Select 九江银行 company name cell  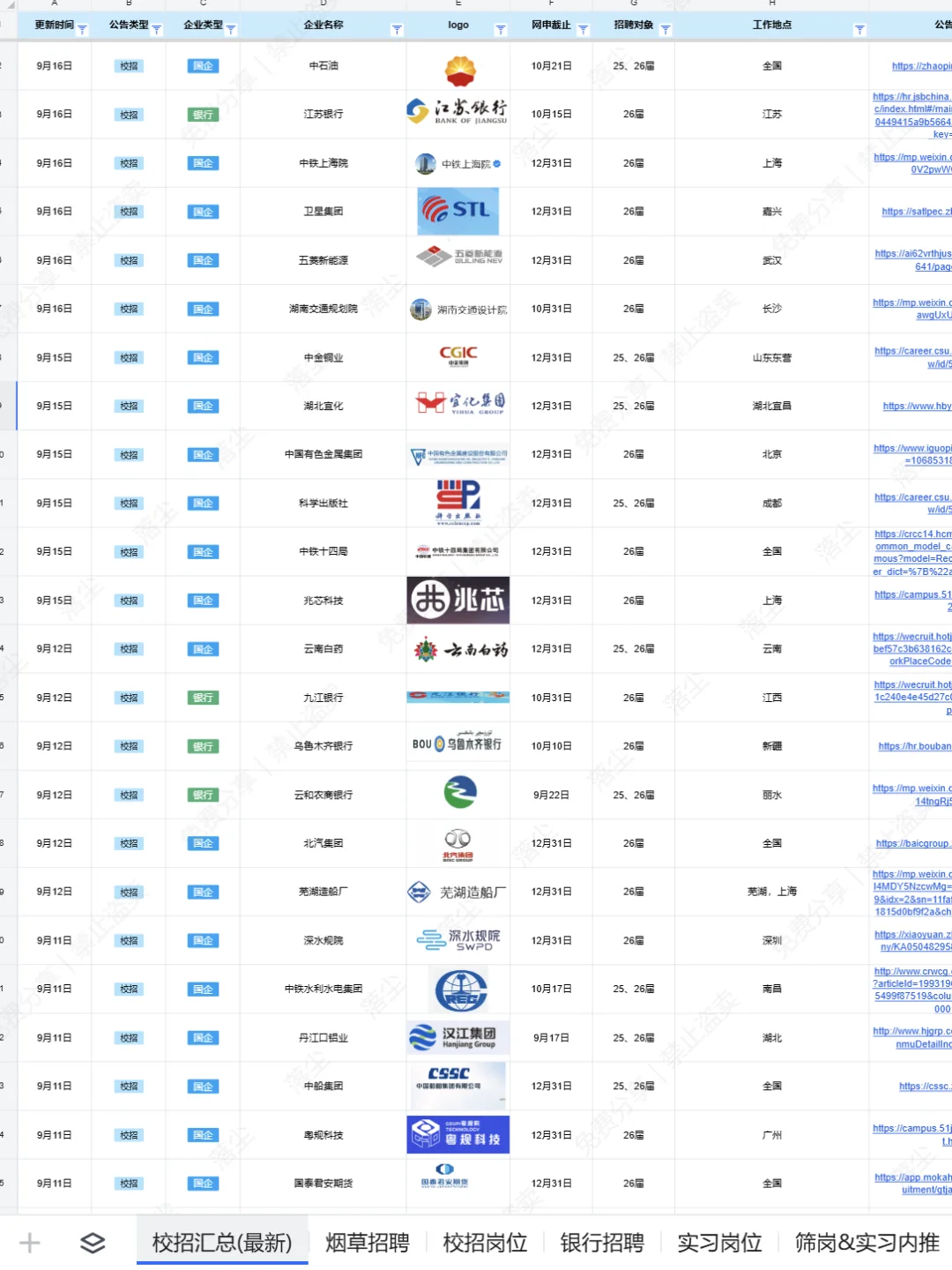[x=324, y=698]
